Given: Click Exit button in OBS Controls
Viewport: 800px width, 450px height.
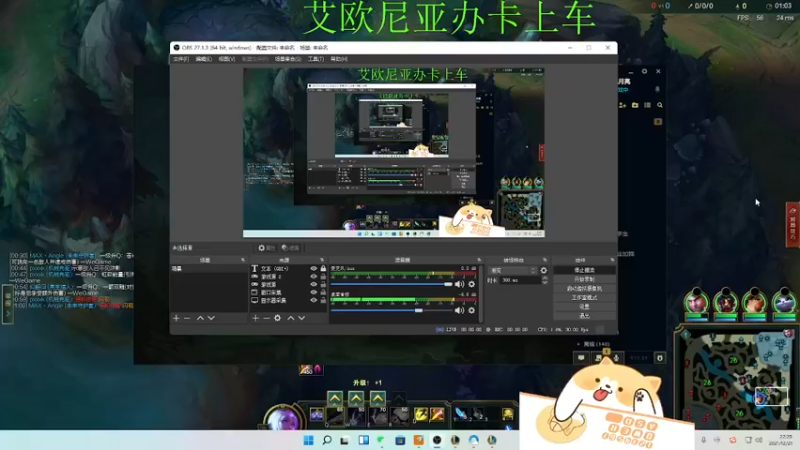Looking at the screenshot, I should (584, 316).
